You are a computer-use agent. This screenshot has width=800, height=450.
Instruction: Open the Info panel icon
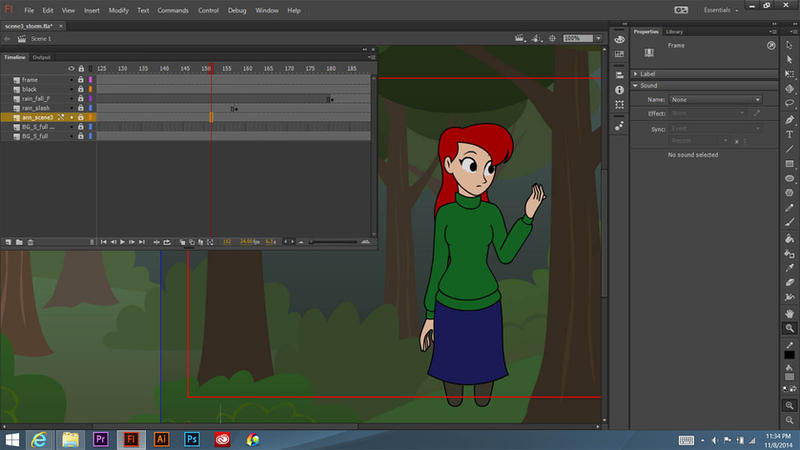coord(619,90)
